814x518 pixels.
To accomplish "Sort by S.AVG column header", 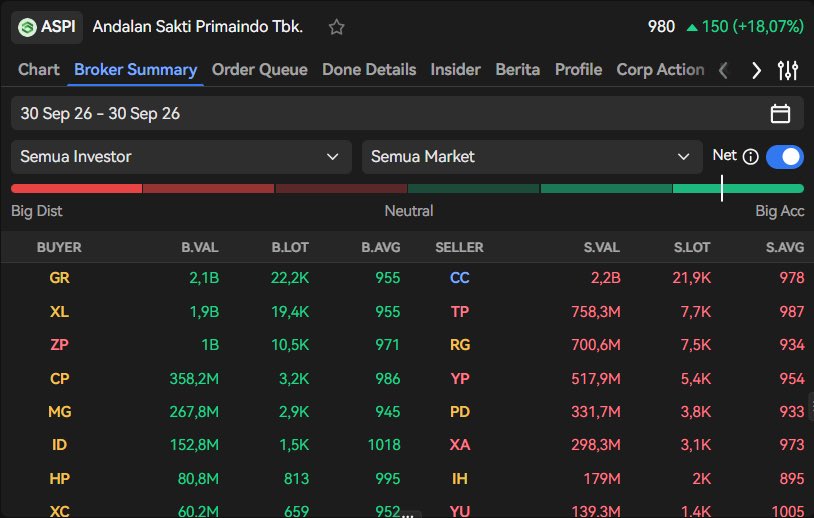I will coord(785,248).
